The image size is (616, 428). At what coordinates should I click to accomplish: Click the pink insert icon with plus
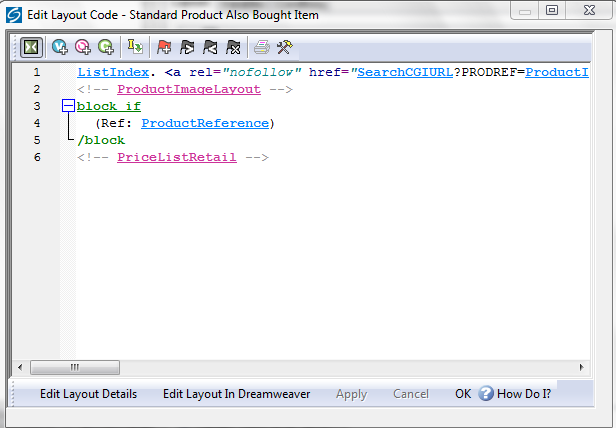pos(83,46)
